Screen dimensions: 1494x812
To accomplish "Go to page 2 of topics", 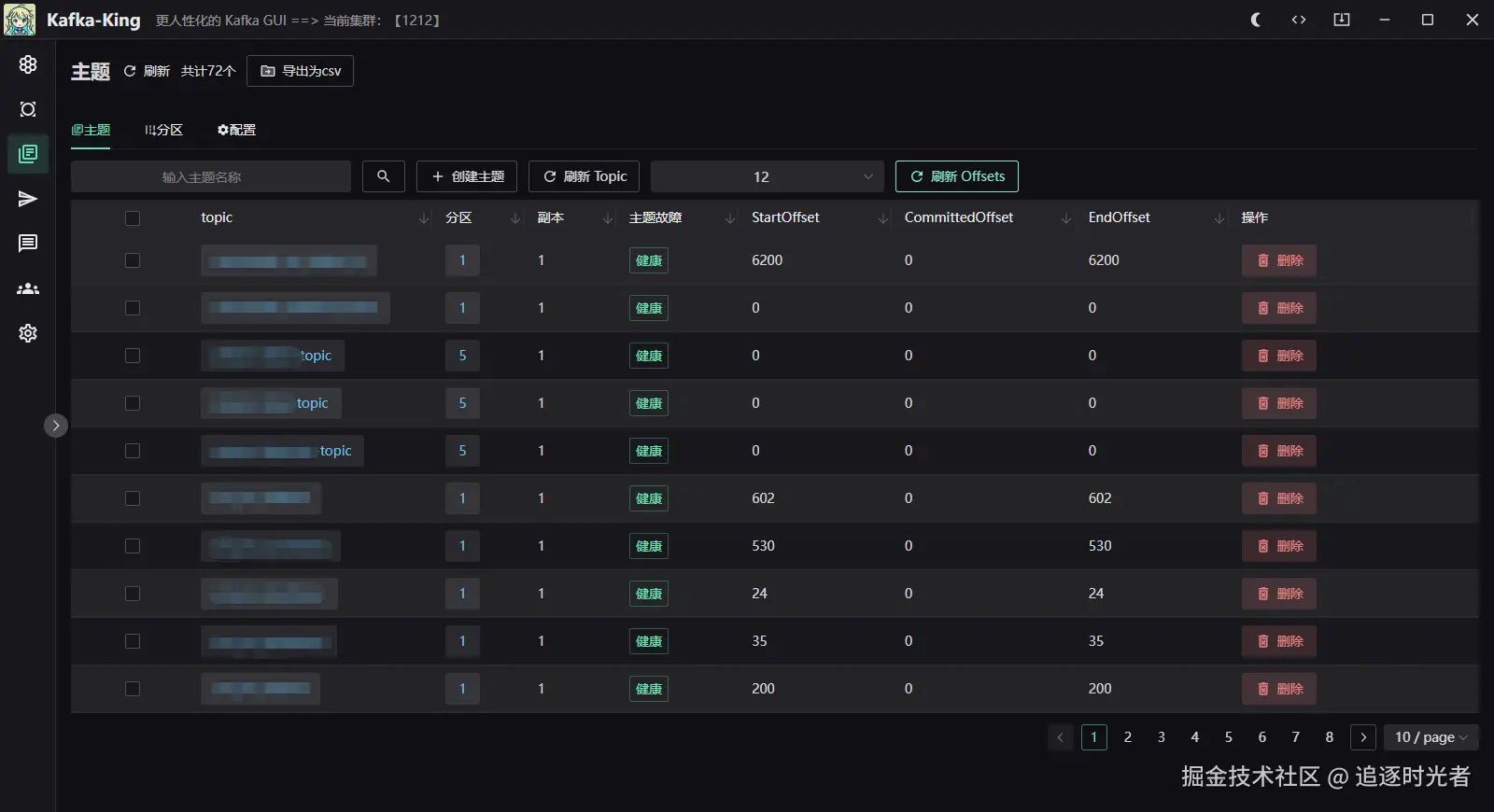I will [x=1128, y=737].
